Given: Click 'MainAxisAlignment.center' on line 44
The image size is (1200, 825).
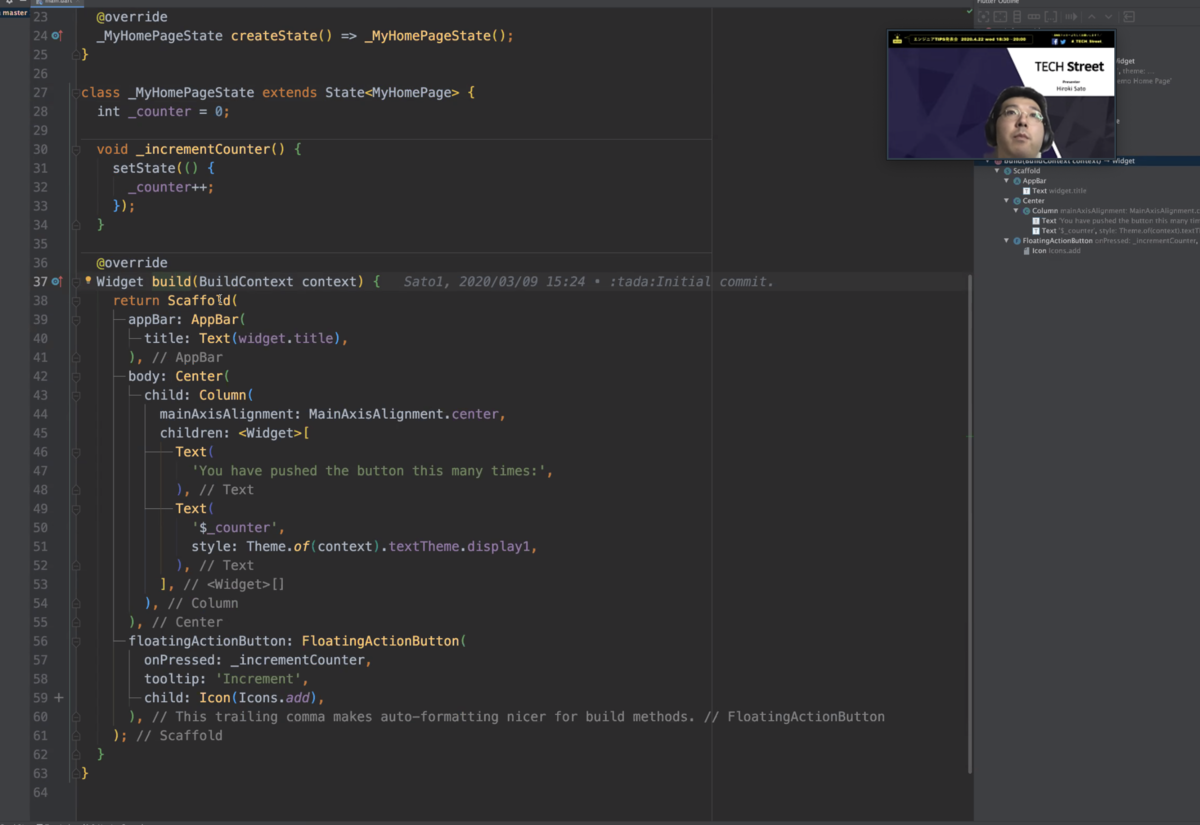Looking at the screenshot, I should point(403,414).
